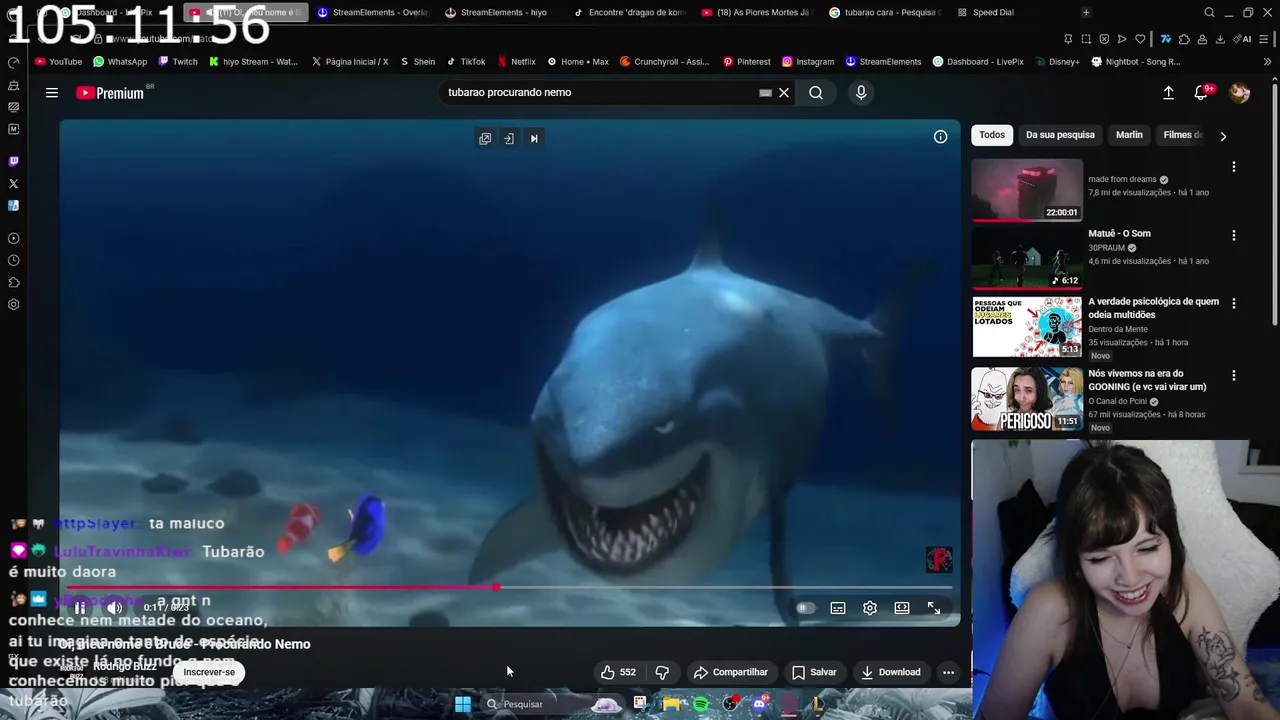Open Twitch icon in browser sidebar
This screenshot has height=720, width=1280.
[x=13, y=161]
